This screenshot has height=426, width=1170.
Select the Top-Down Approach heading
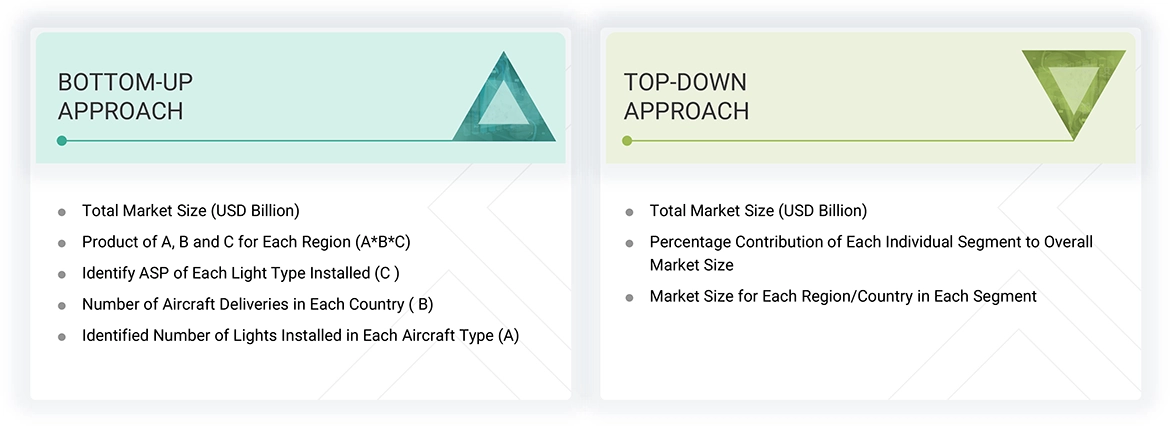[x=686, y=96]
